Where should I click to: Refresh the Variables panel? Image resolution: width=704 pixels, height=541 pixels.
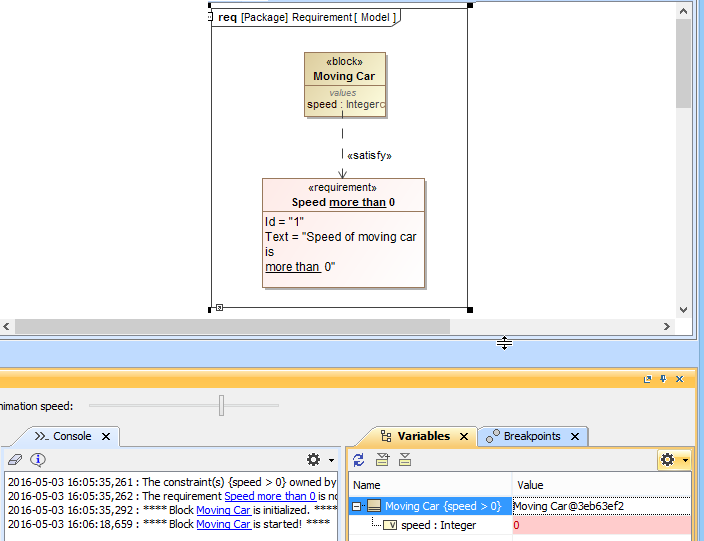click(359, 459)
